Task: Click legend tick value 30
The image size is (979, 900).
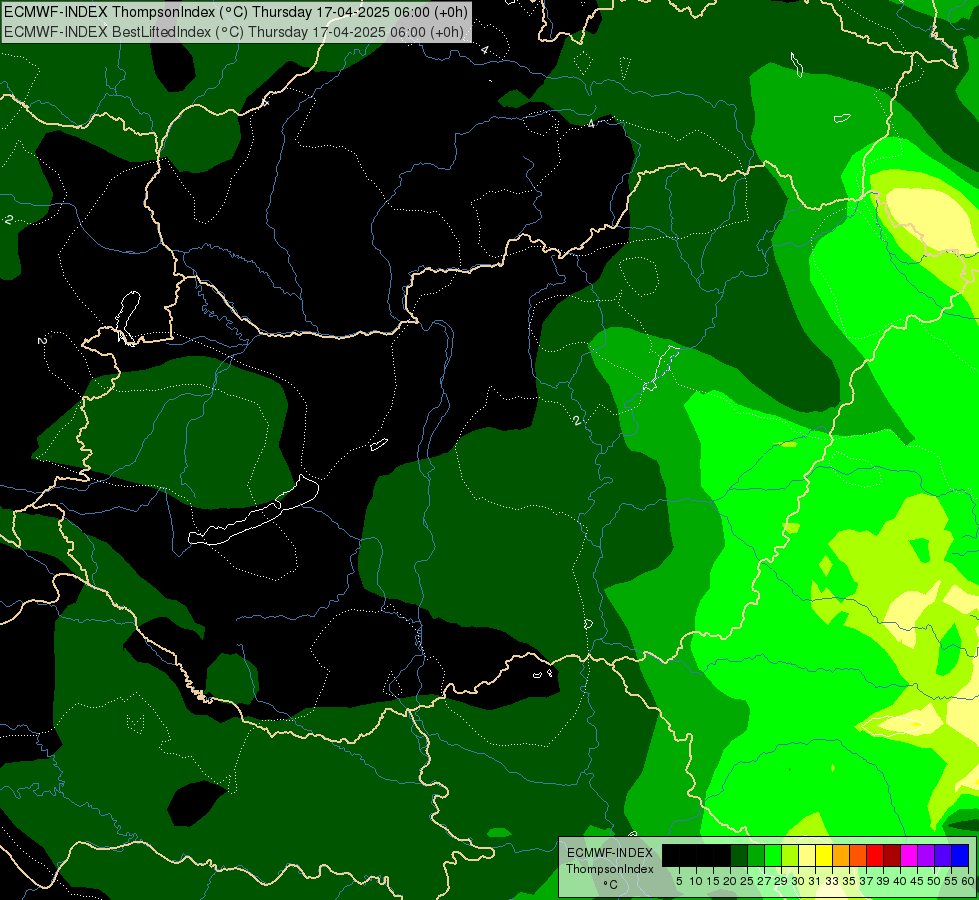Action: coord(799,881)
